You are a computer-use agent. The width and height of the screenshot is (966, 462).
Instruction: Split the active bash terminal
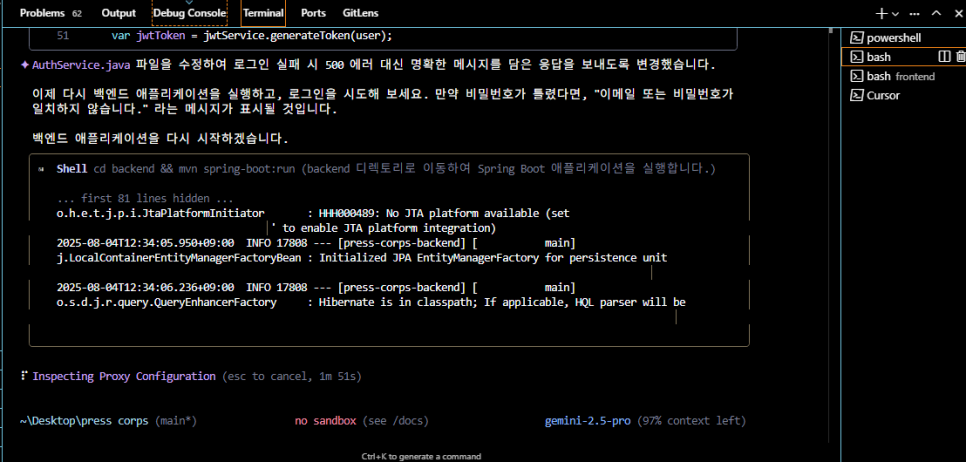[944, 57]
